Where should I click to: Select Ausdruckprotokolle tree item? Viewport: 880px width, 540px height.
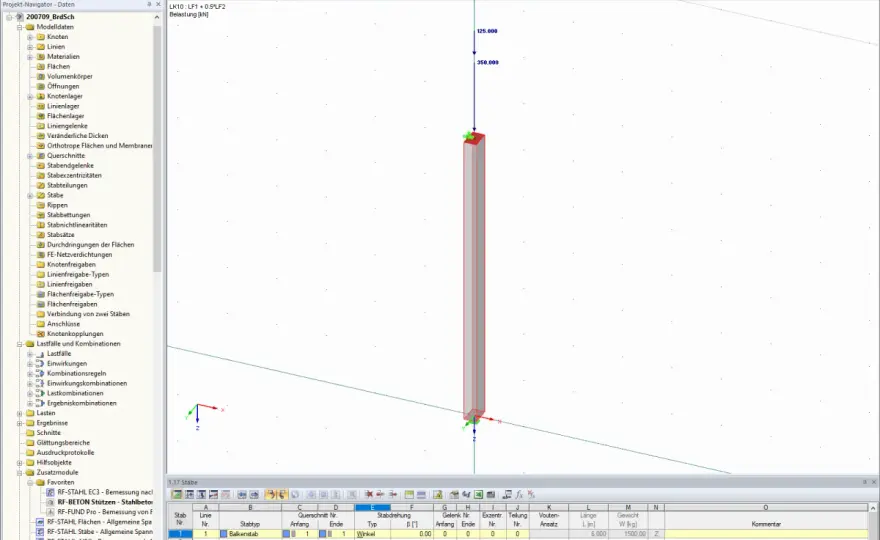[x=65, y=453]
